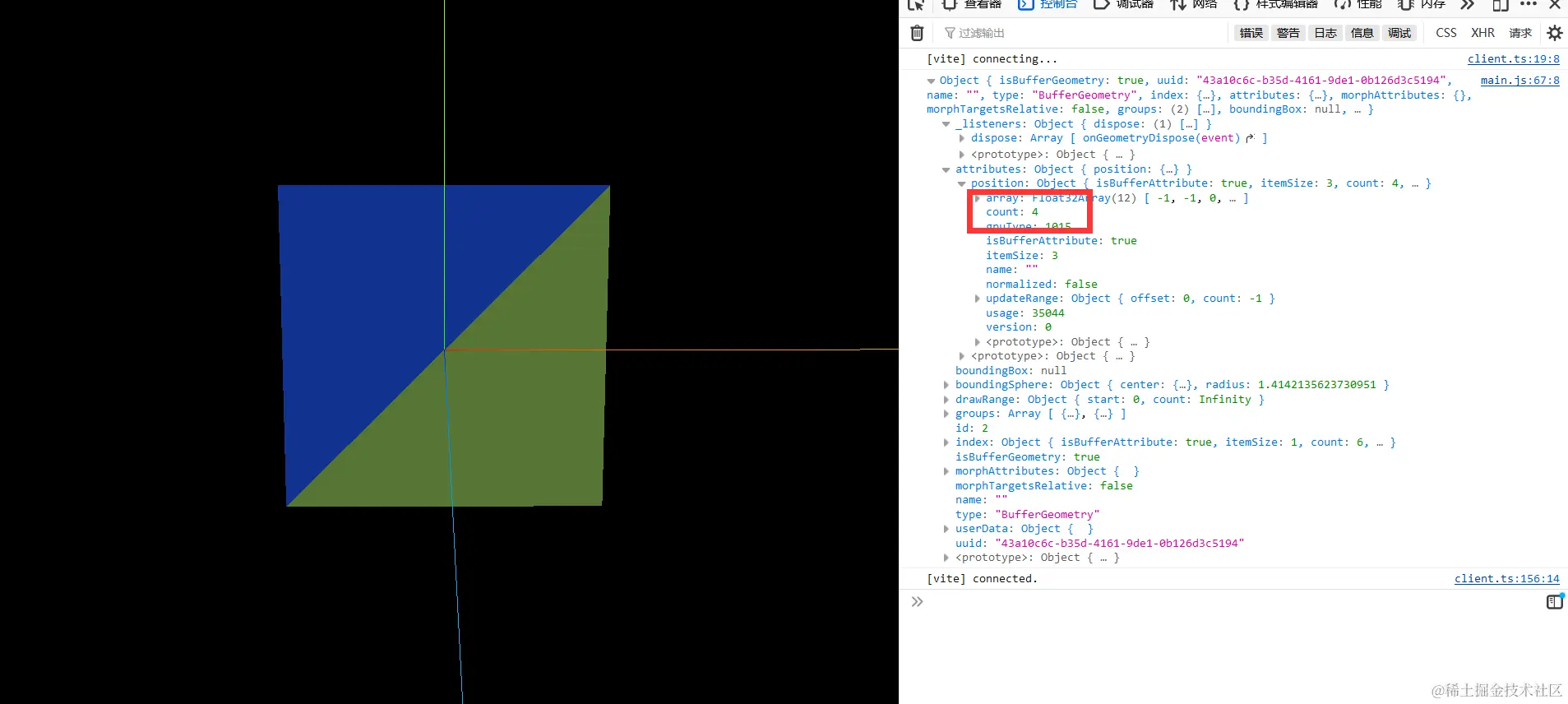This screenshot has width=1568, height=704.
Task: Expand the <prototype> row under _listeners
Action: [x=962, y=155]
